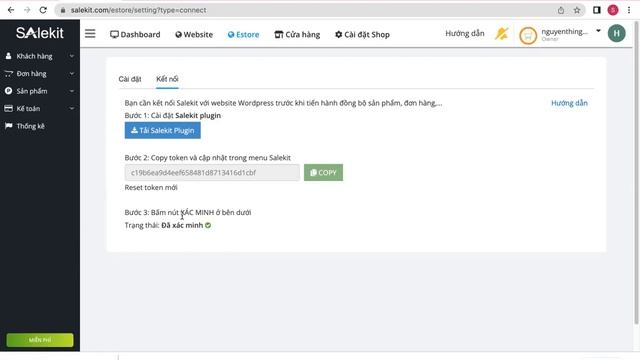Click the page vertical scrollbar
Image resolution: width=640 pixels, height=360 pixels.
click(636, 173)
